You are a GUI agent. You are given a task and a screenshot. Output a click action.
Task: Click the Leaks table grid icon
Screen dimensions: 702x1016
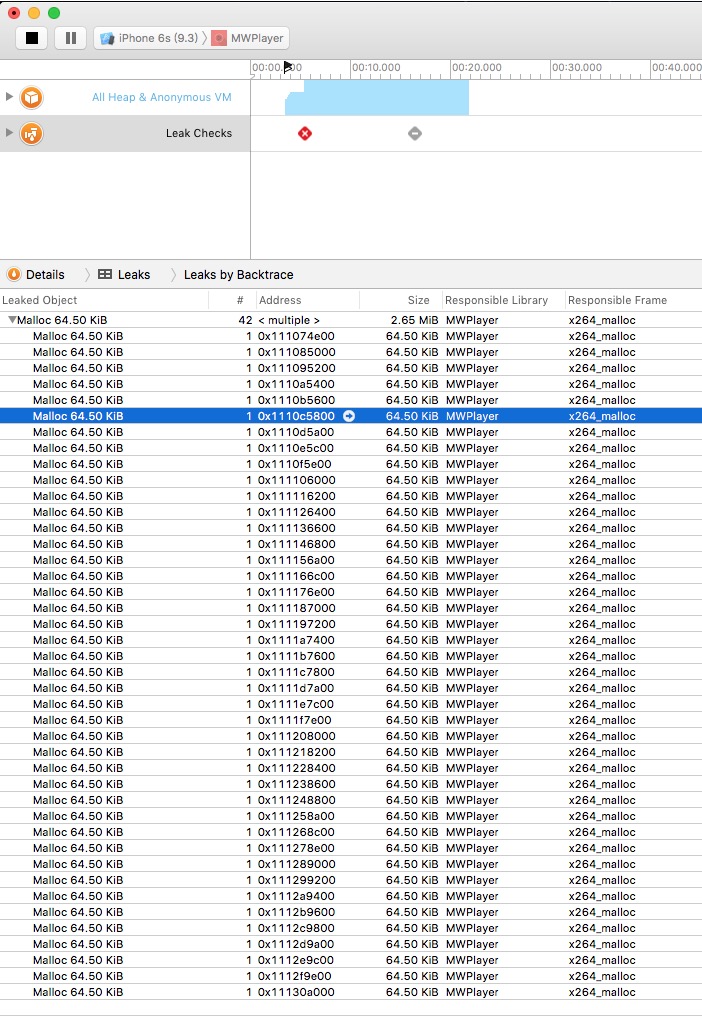tap(104, 274)
